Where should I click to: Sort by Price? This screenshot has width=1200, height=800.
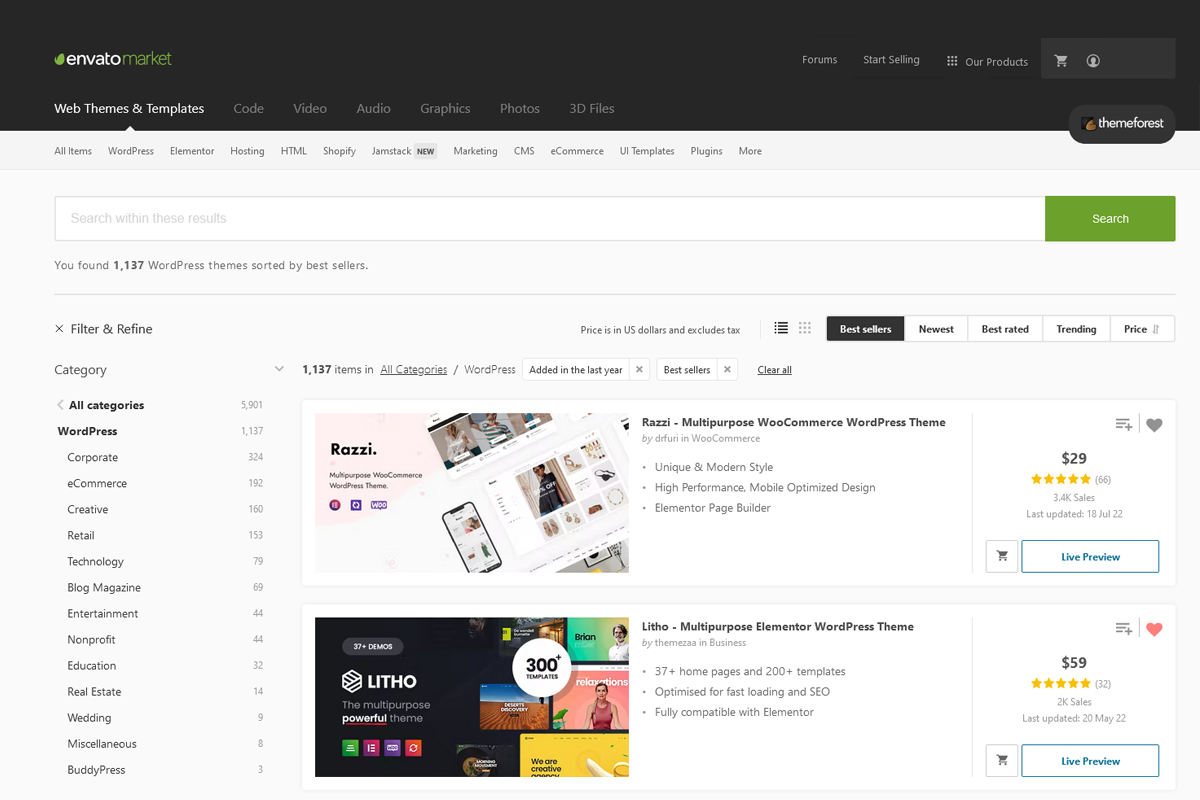tap(1142, 328)
